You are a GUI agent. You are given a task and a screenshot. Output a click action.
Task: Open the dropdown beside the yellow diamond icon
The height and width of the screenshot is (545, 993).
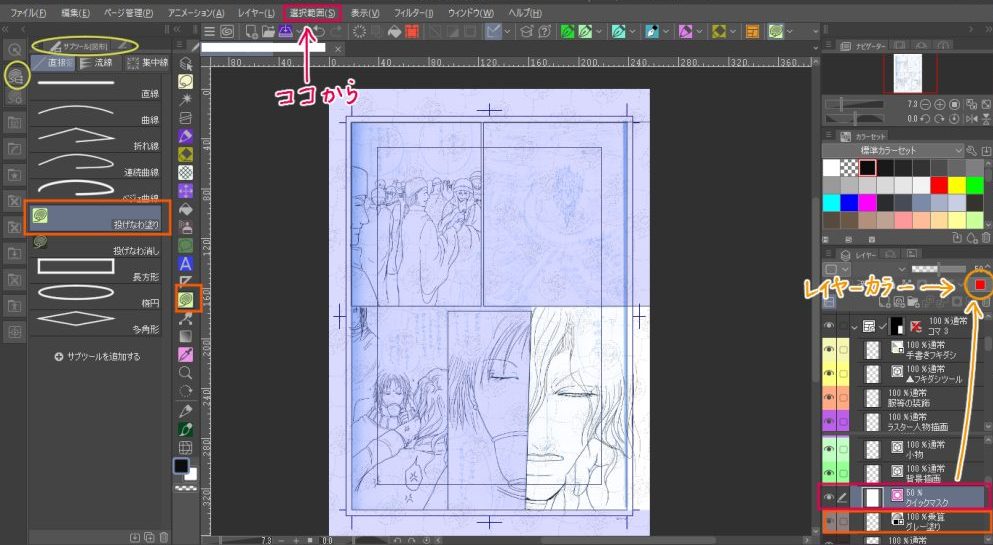coord(733,31)
